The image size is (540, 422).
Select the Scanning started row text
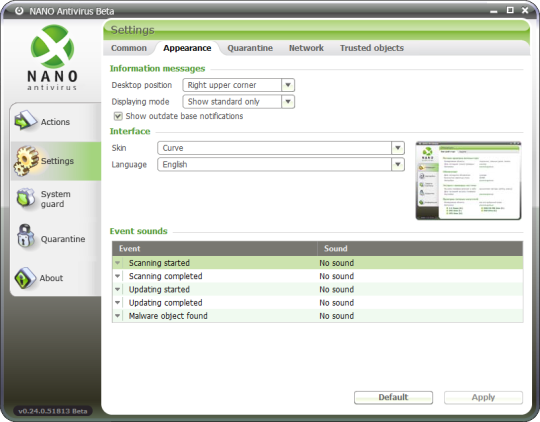[x=159, y=263]
